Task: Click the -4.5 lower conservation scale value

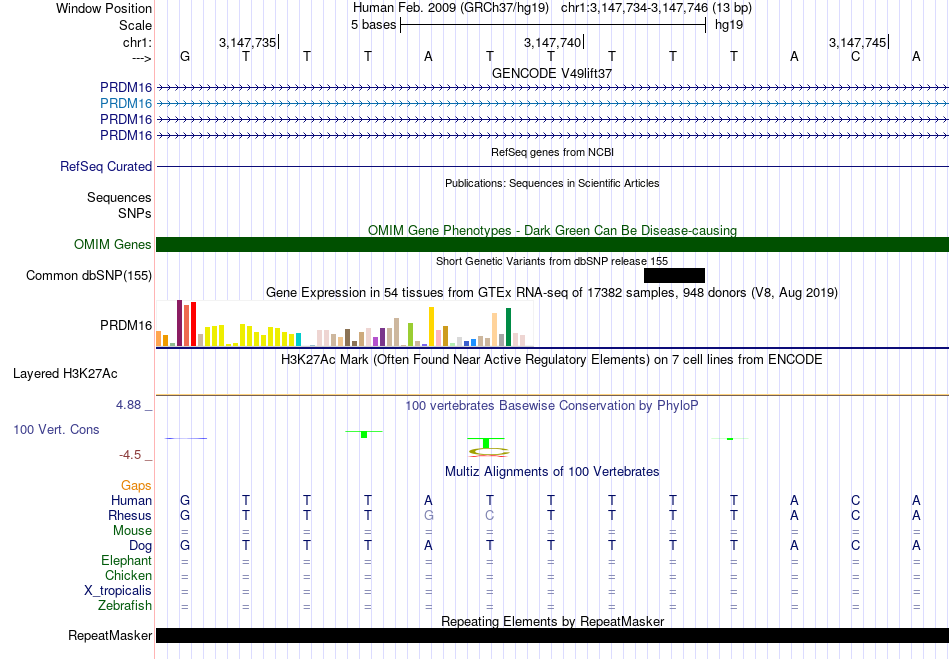Action: pyautogui.click(x=130, y=455)
